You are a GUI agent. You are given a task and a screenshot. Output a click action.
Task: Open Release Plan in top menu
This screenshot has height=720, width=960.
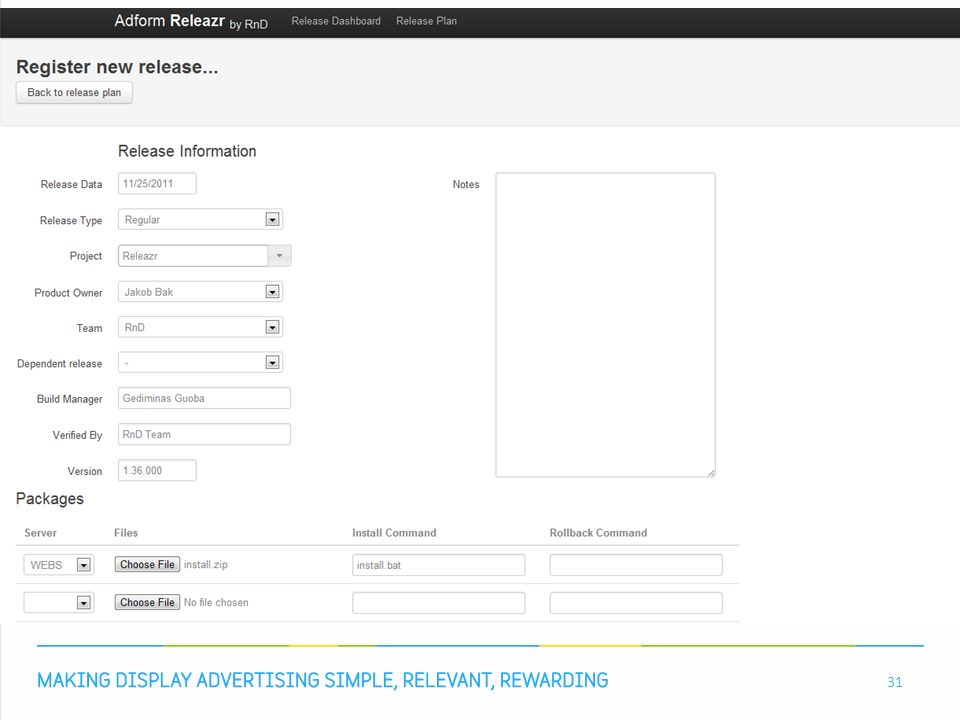[426, 21]
